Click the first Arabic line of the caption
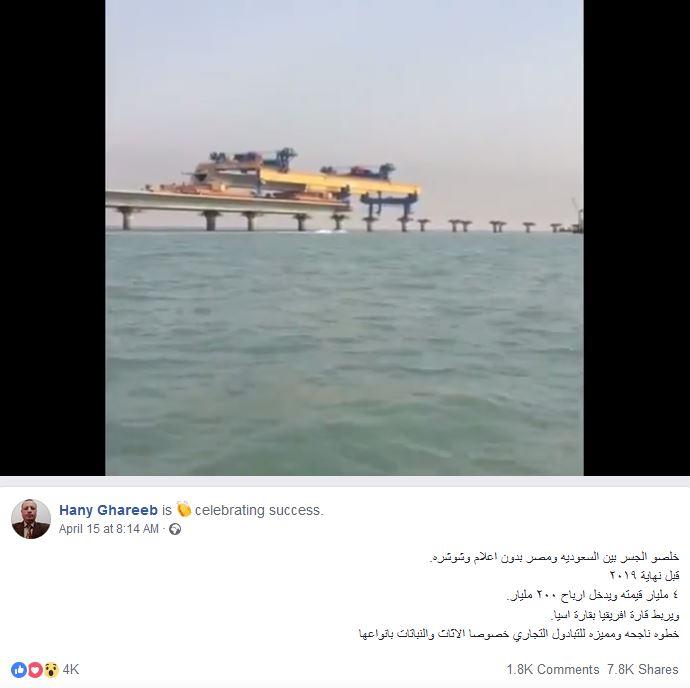 [554, 557]
